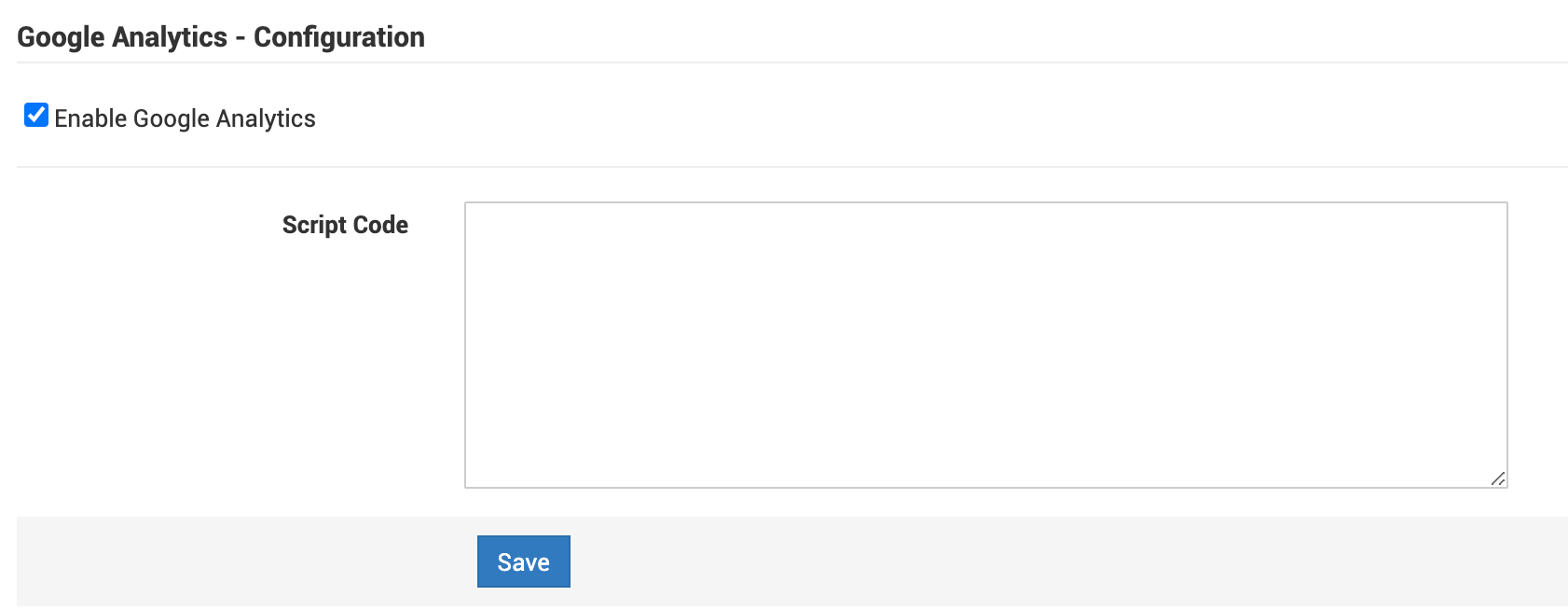Click the Save button
This screenshot has height=610, width=1568.
tap(523, 561)
